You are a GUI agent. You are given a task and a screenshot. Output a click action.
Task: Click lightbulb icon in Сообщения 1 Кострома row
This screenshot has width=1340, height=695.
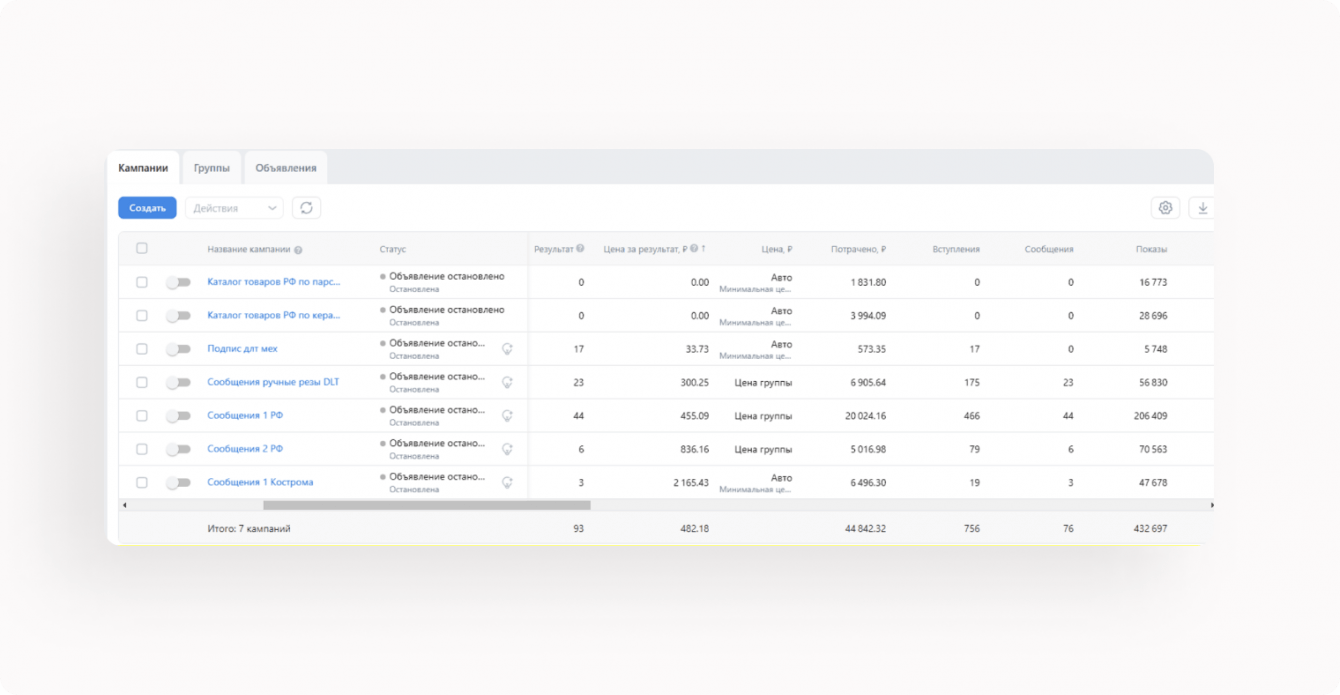tap(507, 482)
